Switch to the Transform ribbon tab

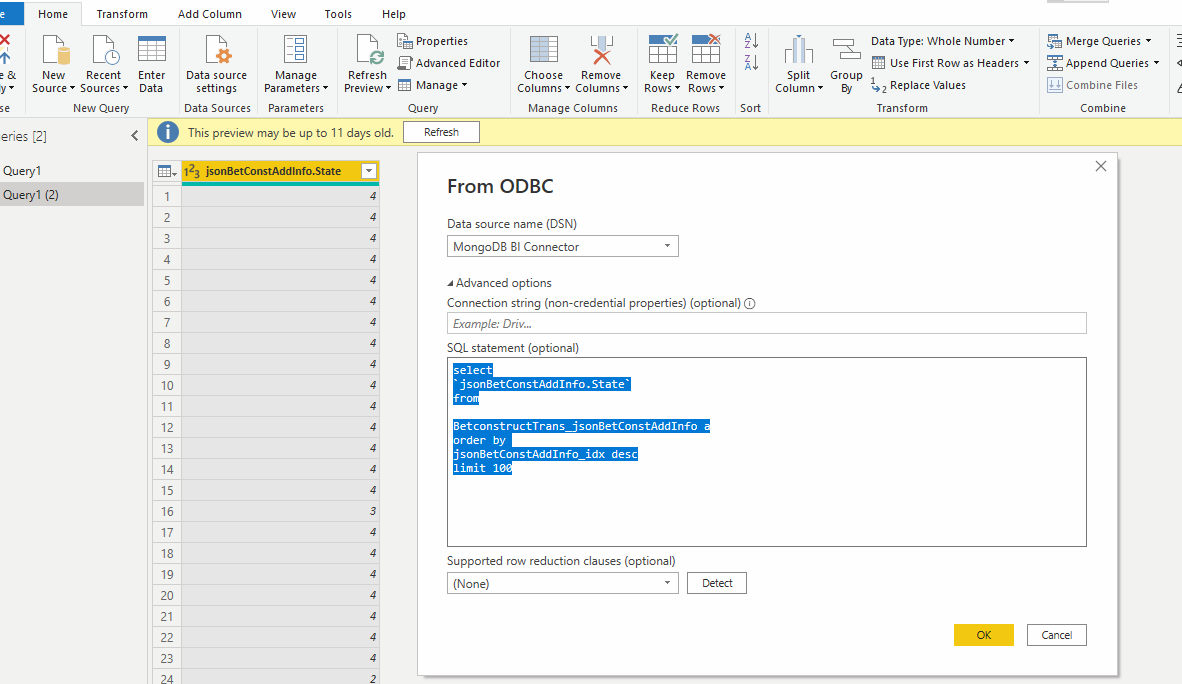tap(122, 14)
